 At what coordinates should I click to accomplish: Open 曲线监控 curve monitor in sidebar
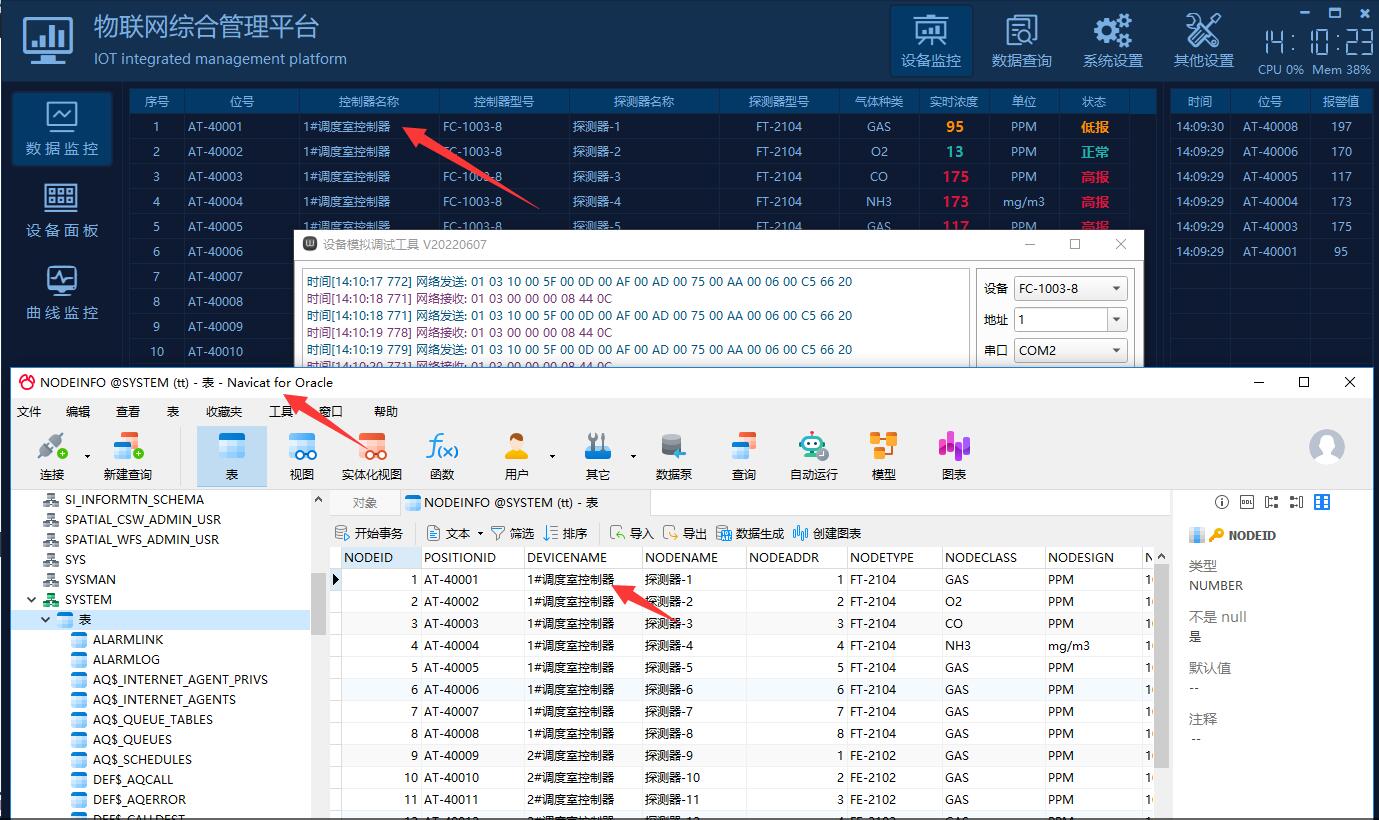click(x=62, y=293)
